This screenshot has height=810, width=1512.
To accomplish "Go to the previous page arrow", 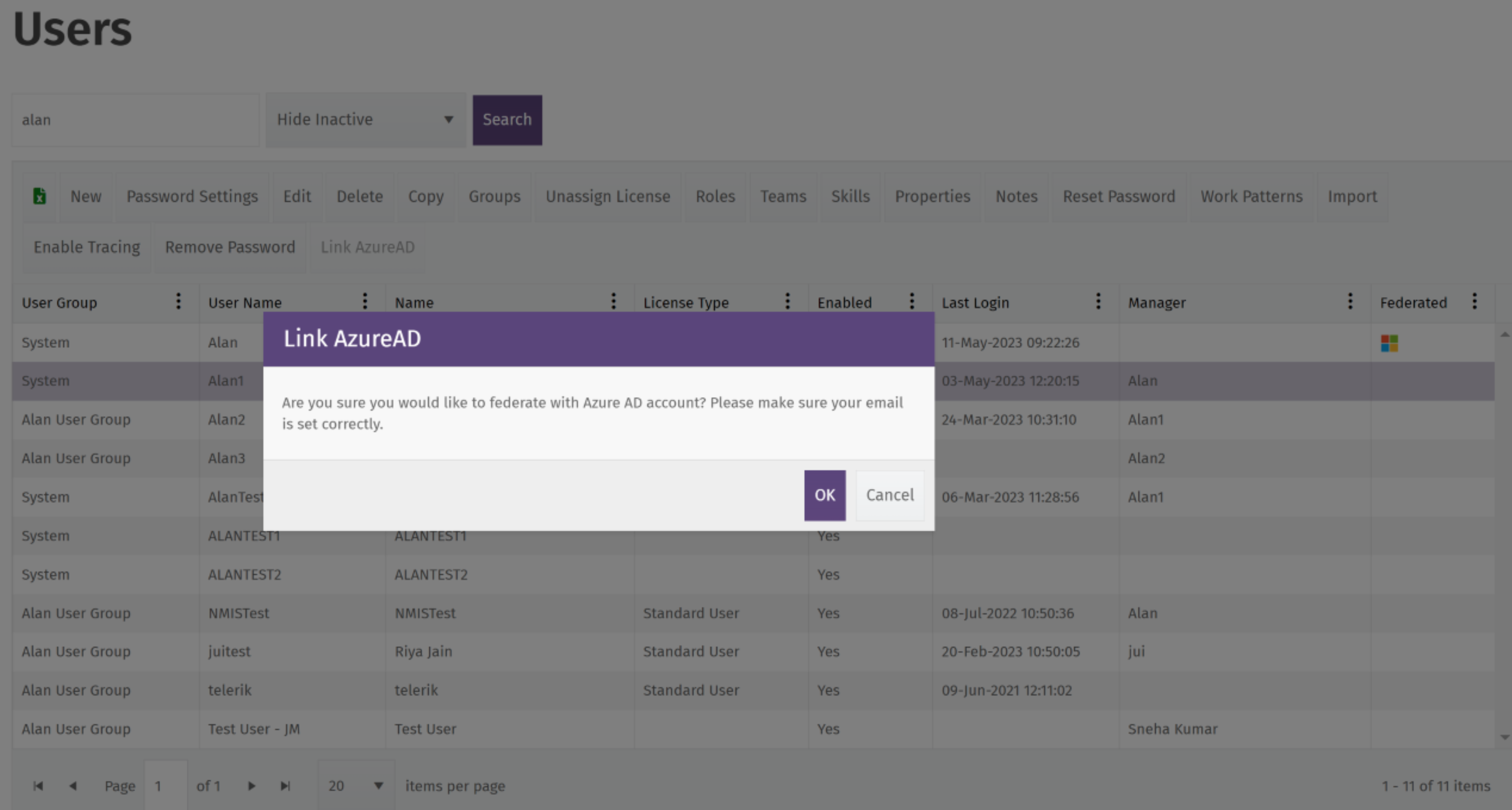I will [x=73, y=785].
